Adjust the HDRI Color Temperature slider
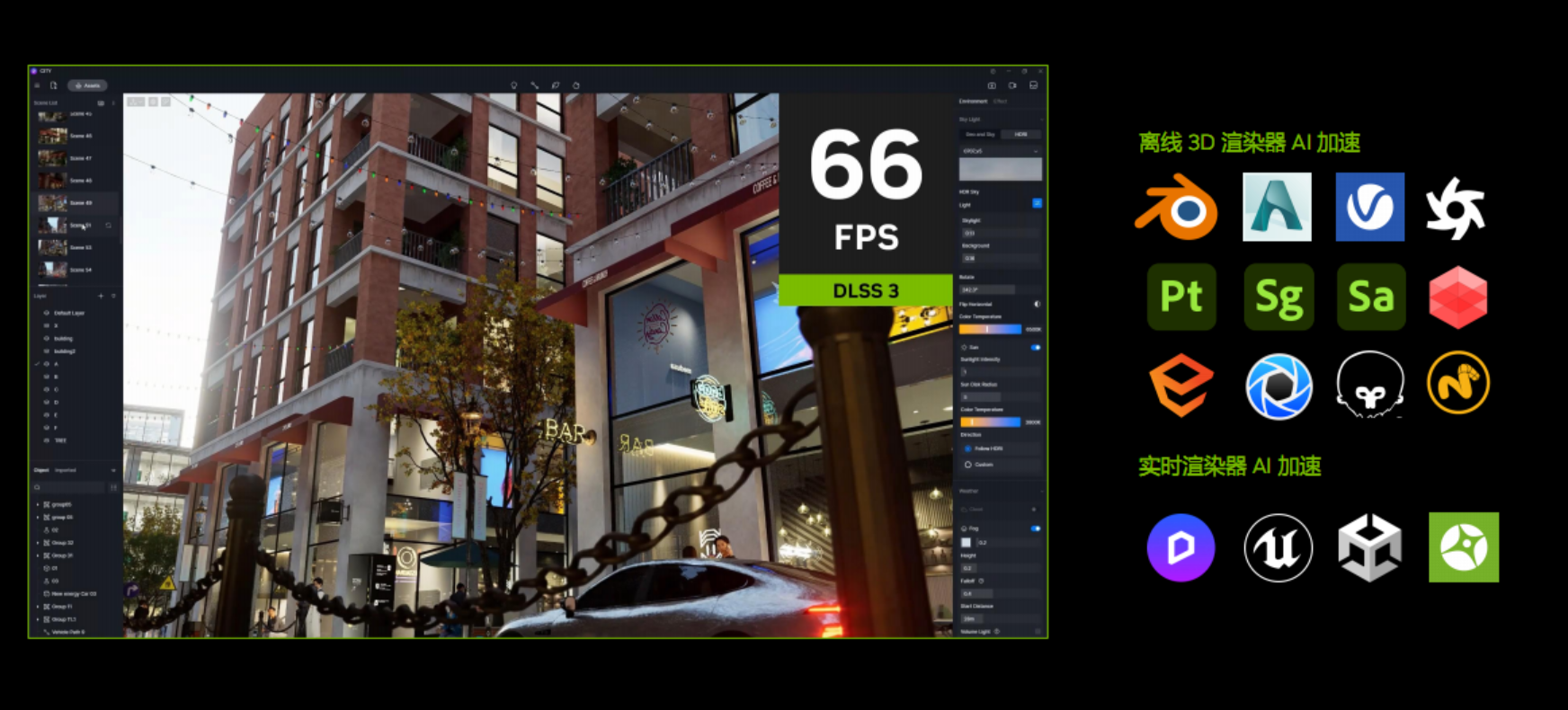This screenshot has height=710, width=1568. click(x=990, y=329)
